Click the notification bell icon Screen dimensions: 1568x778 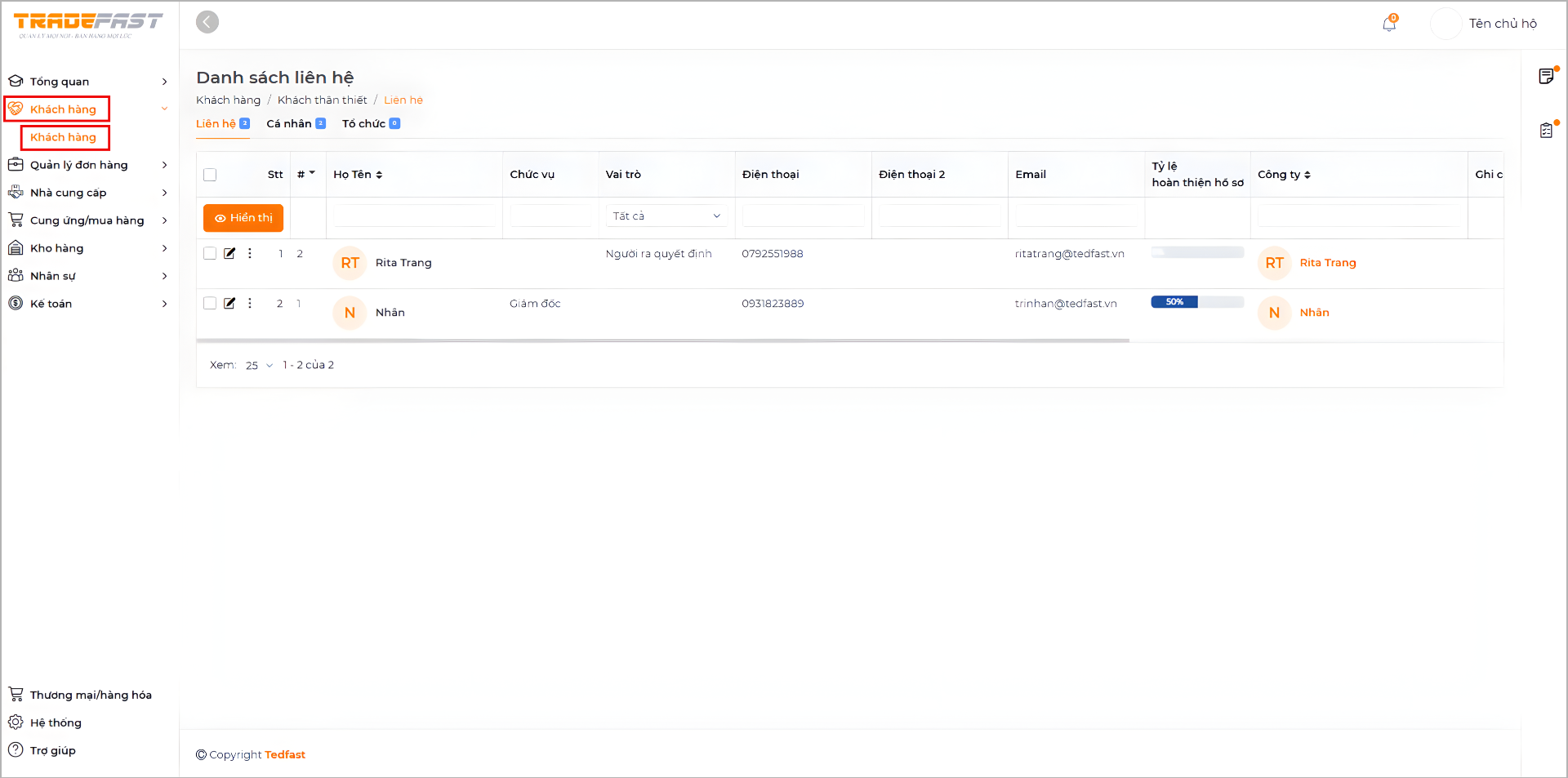click(1388, 24)
